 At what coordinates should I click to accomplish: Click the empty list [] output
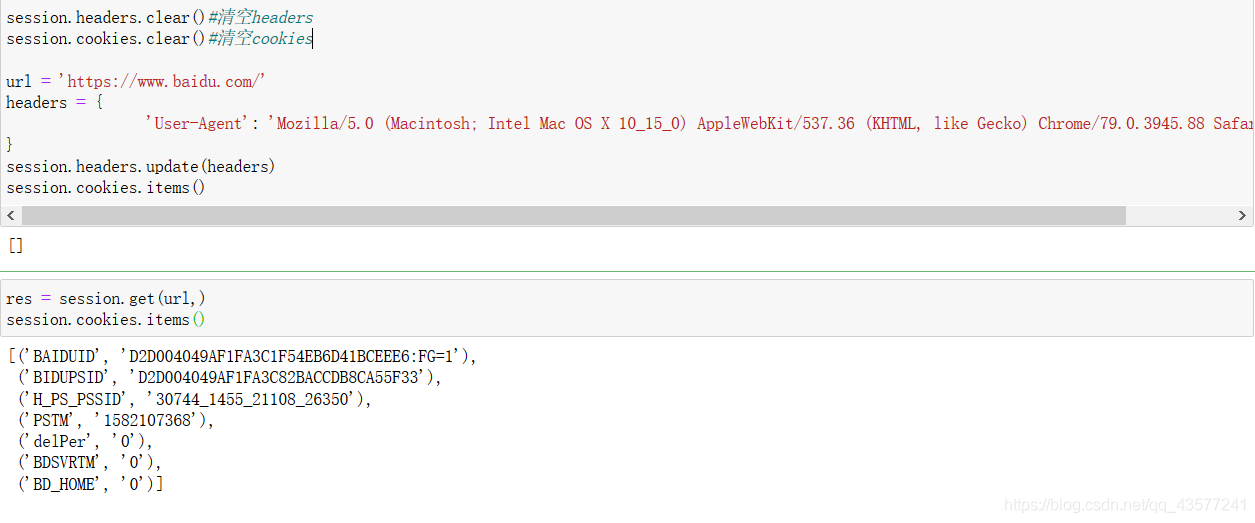(15, 246)
